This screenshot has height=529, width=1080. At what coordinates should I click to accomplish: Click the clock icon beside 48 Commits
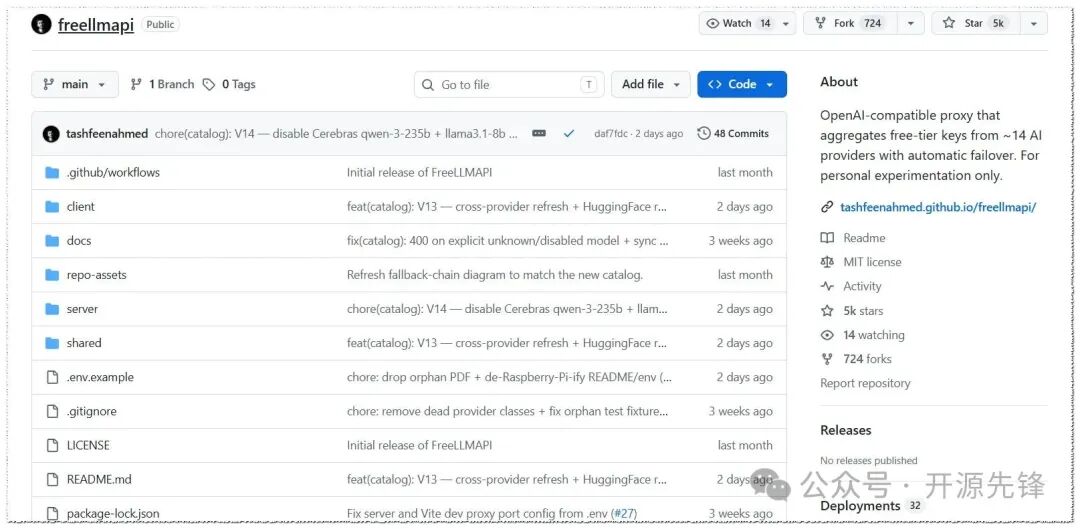point(703,134)
